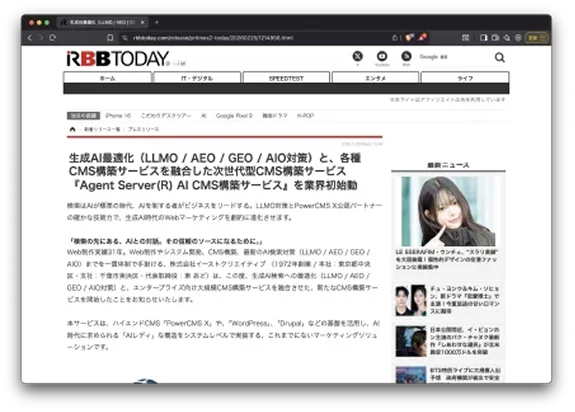This screenshot has width=575, height=412.
Task: Open the press release list breadcrumb link
Action: tap(102, 129)
